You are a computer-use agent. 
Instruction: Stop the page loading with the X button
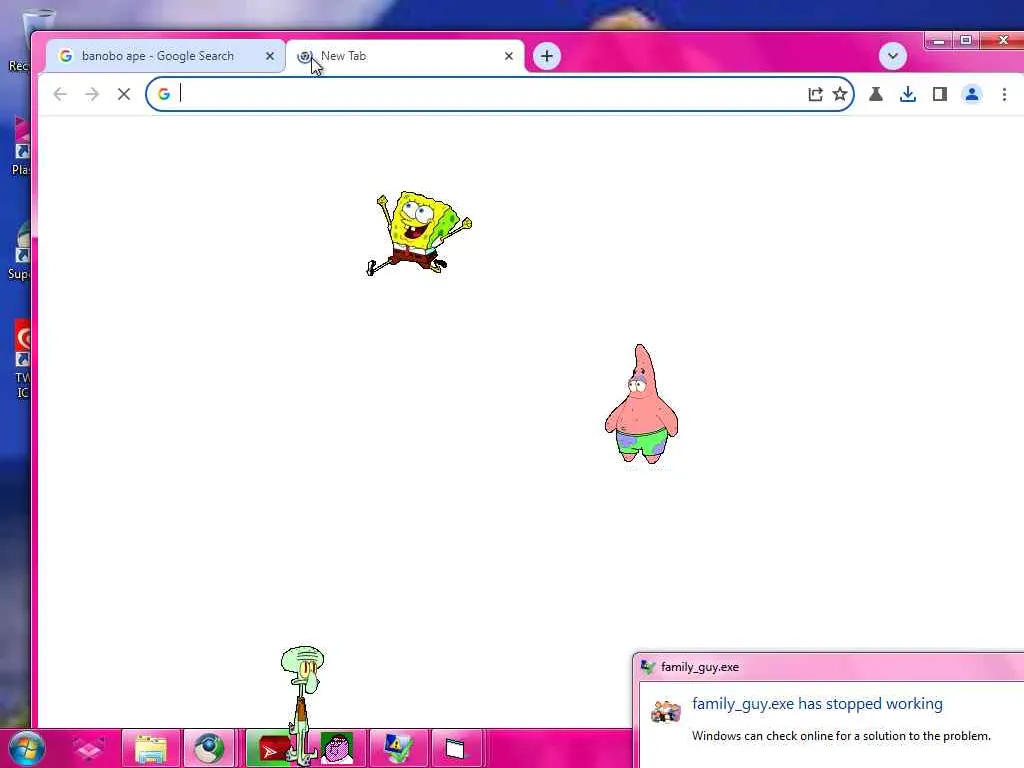123,94
